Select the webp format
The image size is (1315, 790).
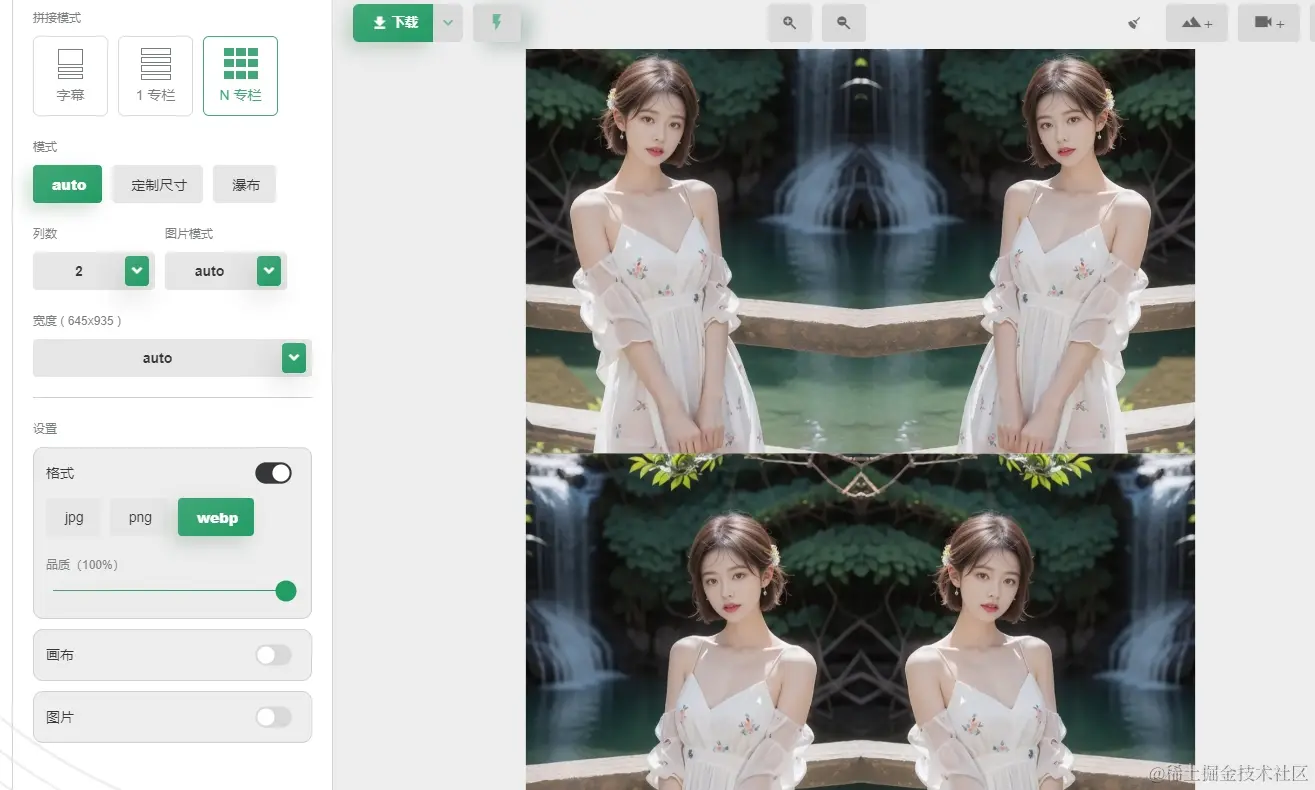[216, 517]
